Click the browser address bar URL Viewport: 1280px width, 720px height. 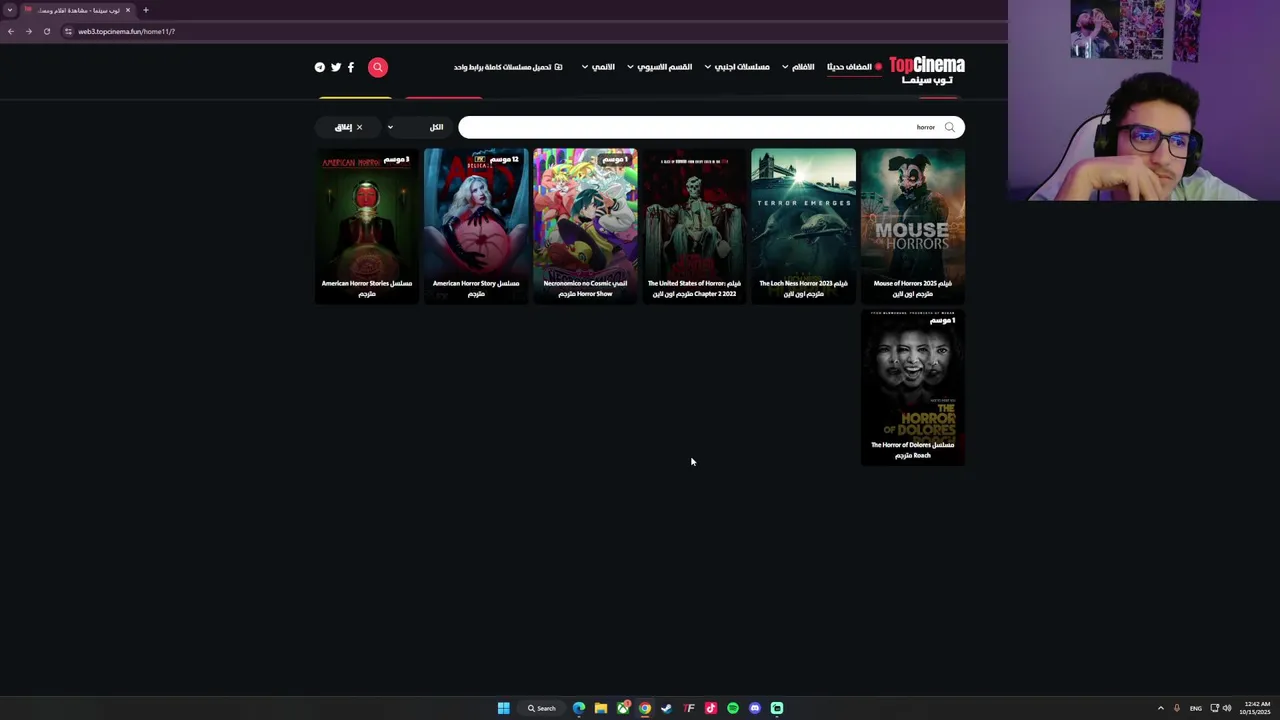127,31
